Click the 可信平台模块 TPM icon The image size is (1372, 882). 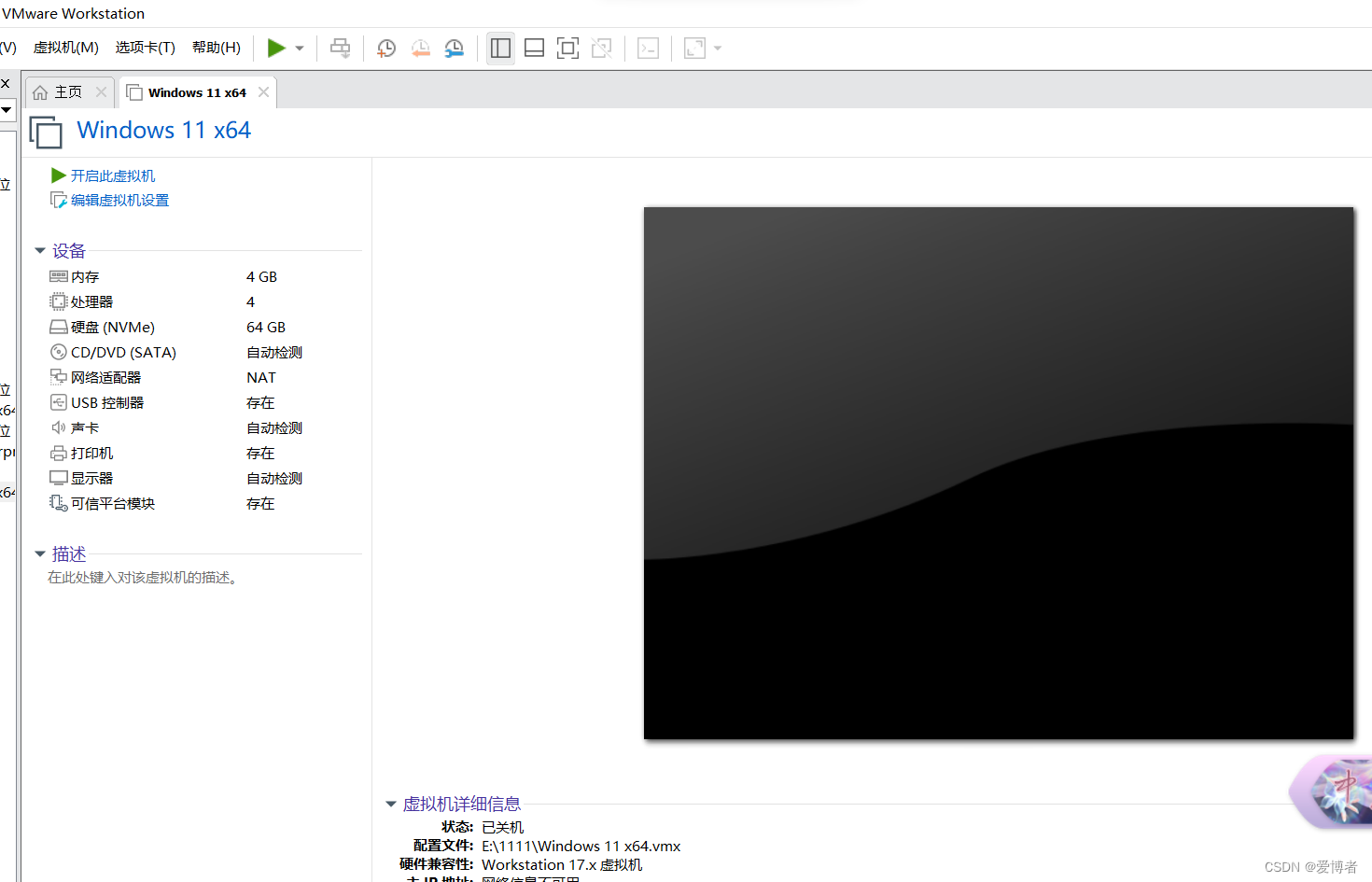click(x=59, y=503)
